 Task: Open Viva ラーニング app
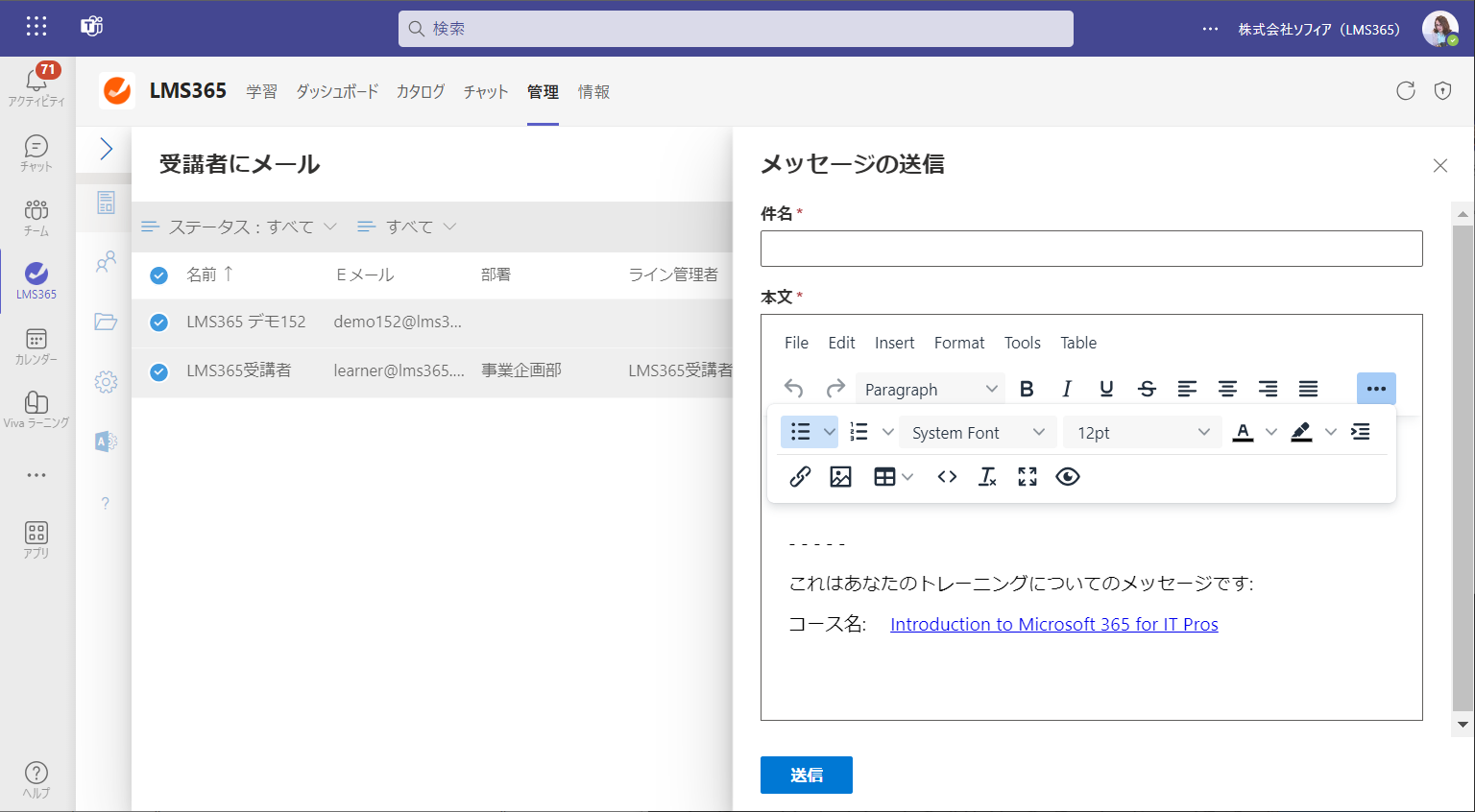pos(36,409)
